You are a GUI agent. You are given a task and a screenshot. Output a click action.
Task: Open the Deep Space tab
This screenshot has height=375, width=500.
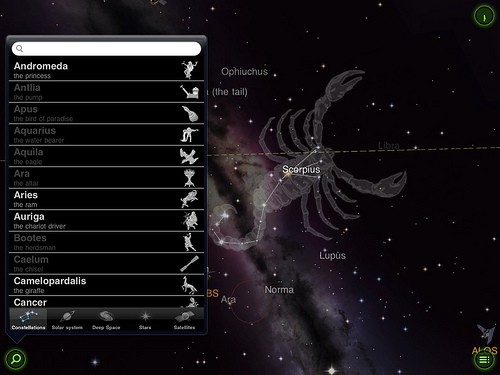point(106,320)
